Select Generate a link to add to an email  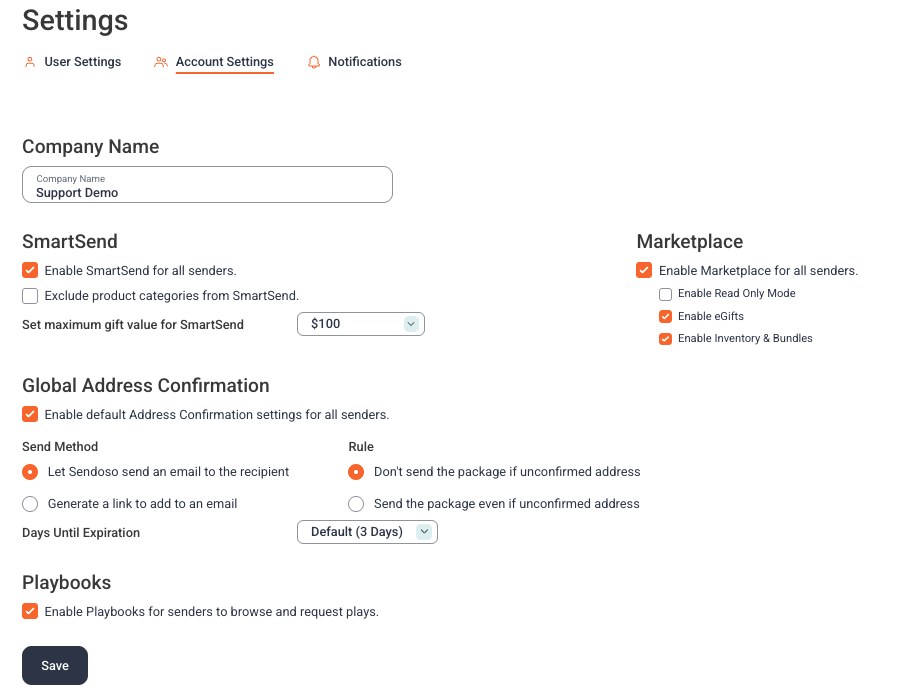30,504
